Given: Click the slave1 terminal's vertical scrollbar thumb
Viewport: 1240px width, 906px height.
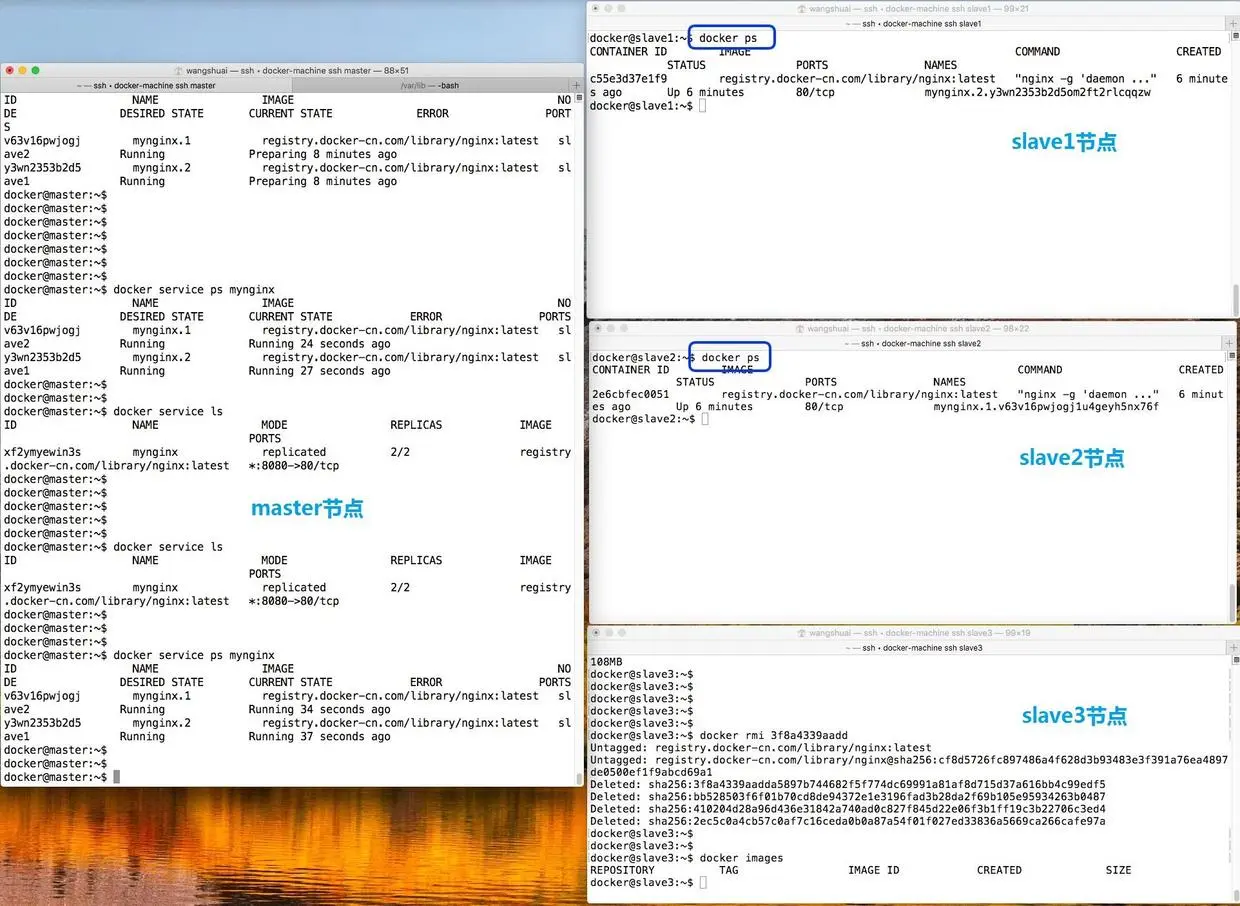Looking at the screenshot, I should click(1234, 299).
